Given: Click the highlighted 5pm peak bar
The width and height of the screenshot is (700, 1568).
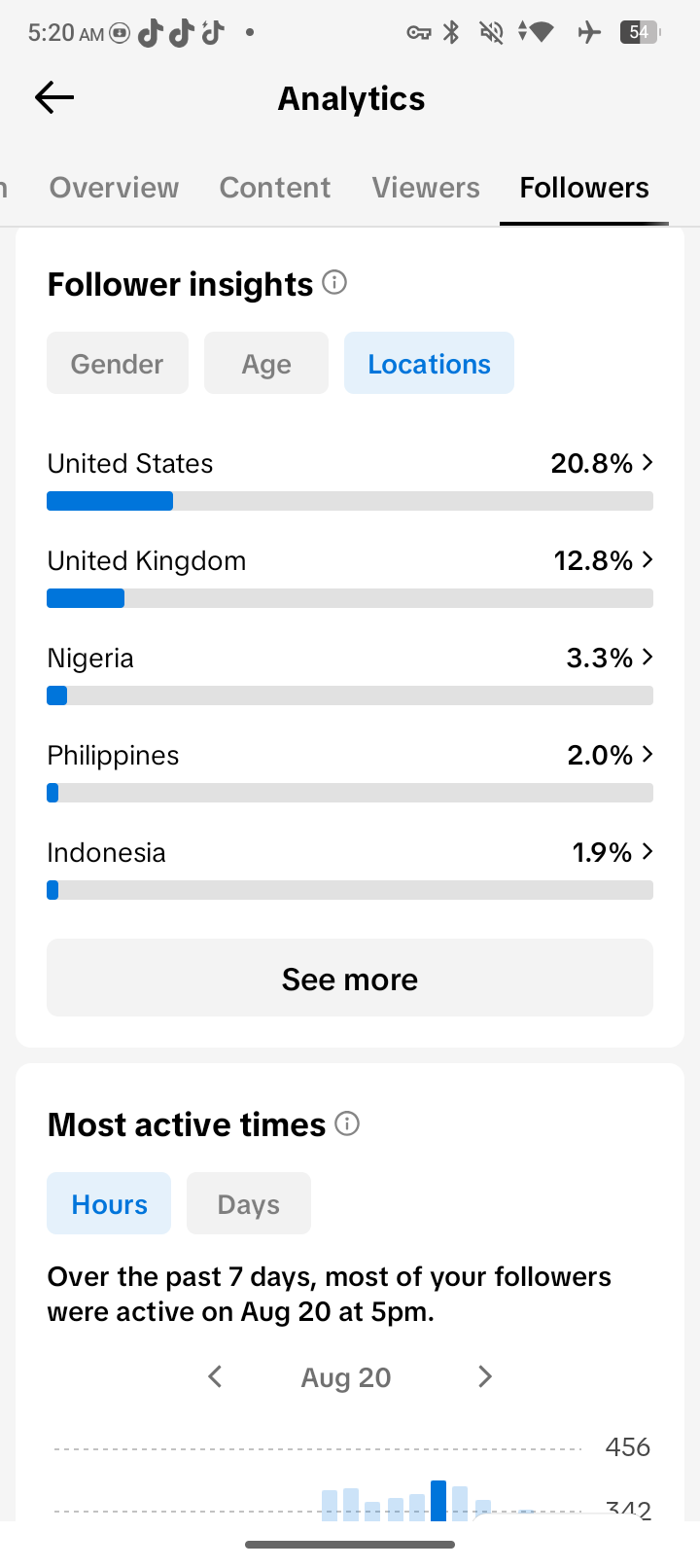Looking at the screenshot, I should click(438, 1501).
